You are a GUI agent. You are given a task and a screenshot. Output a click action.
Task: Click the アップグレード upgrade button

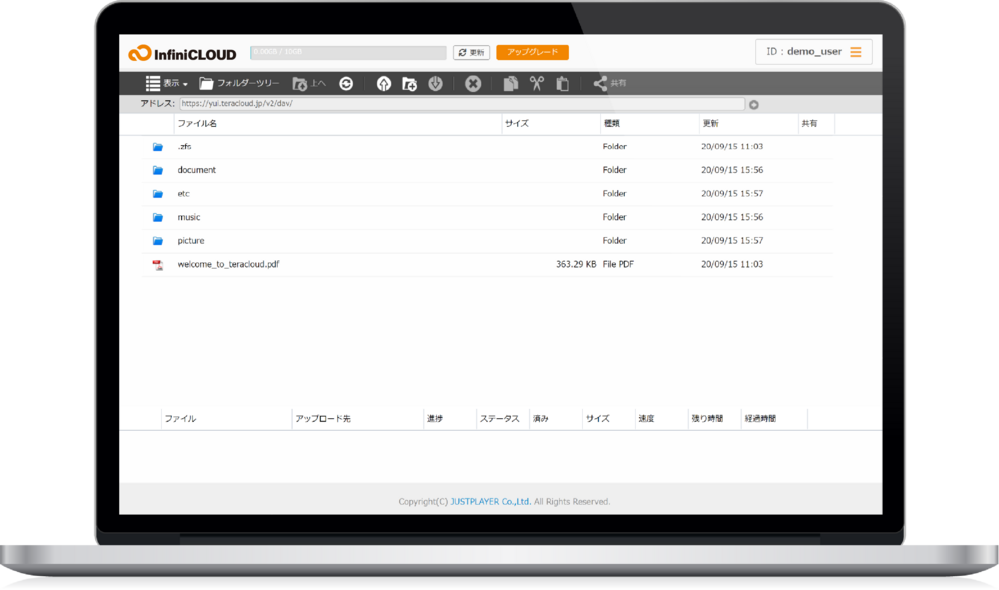pos(532,51)
